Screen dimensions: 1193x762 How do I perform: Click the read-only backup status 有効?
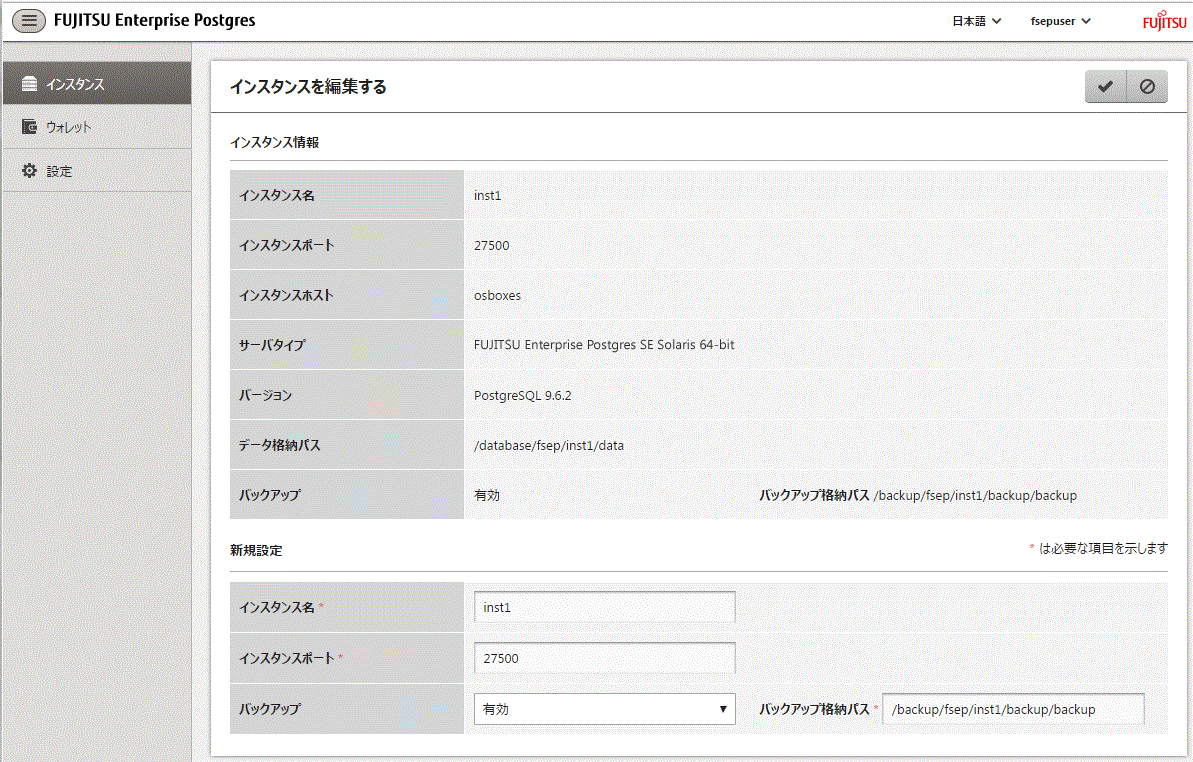click(x=487, y=495)
